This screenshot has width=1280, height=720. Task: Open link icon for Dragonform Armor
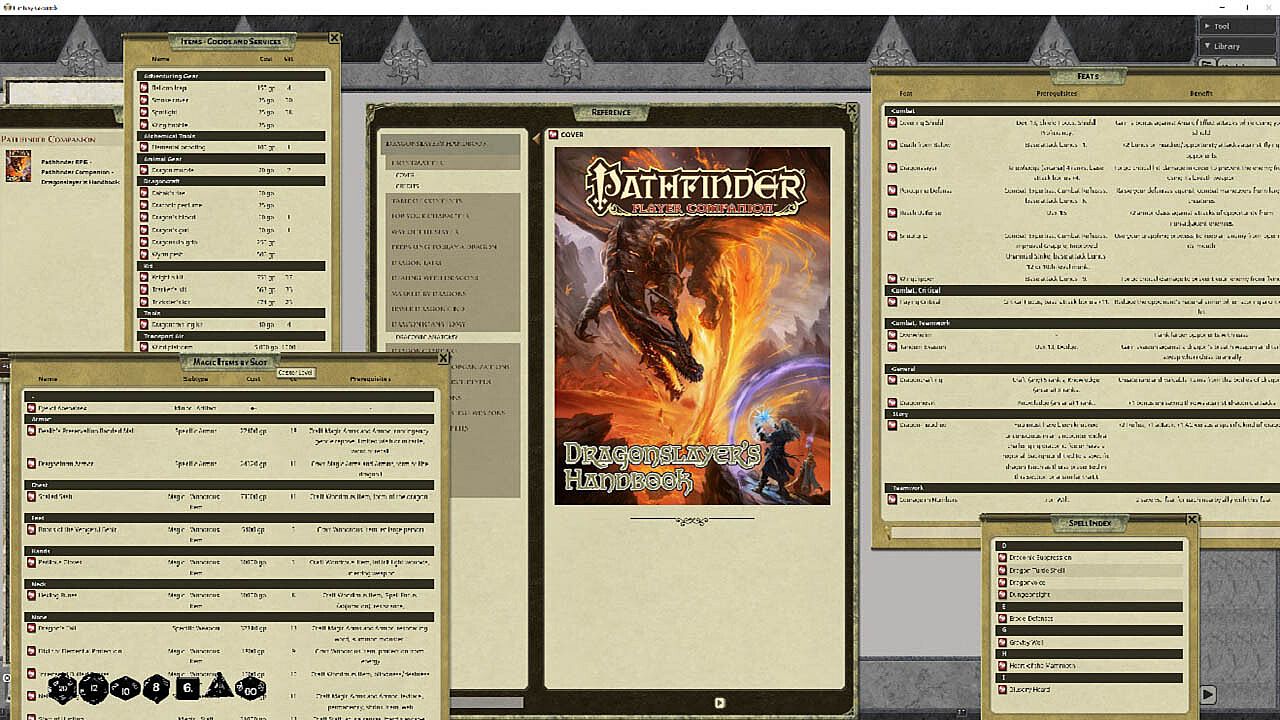[x=31, y=464]
